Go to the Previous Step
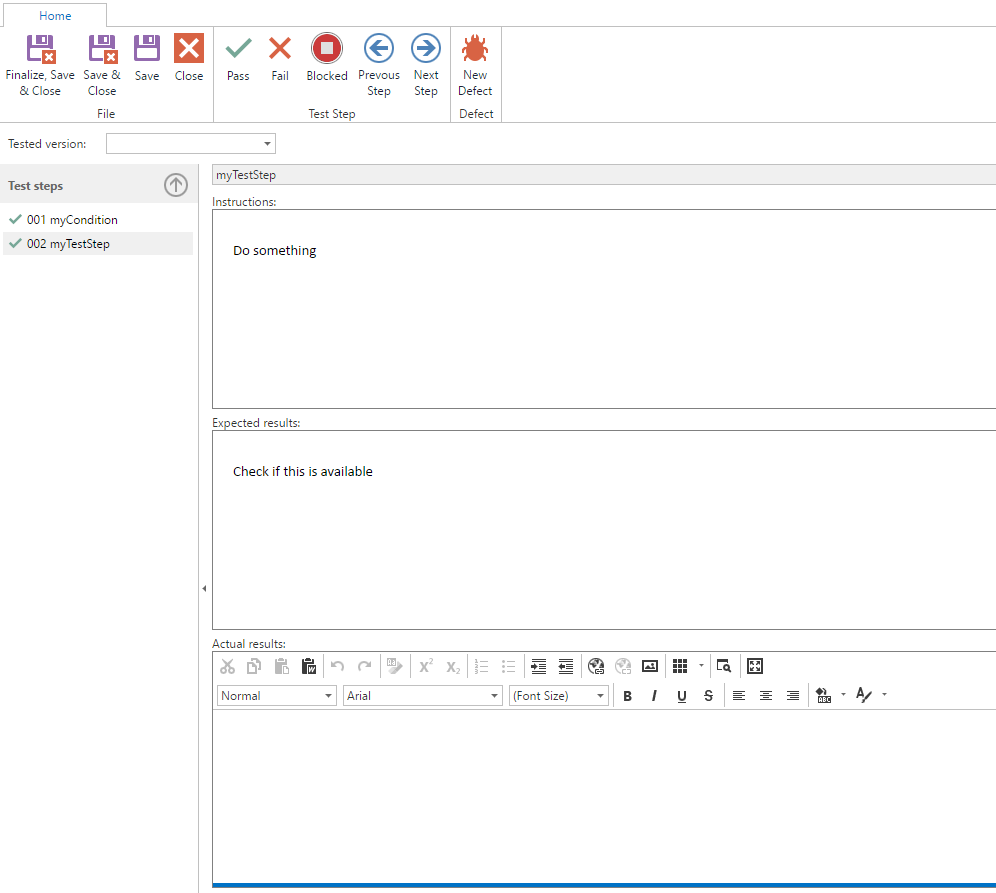 [x=378, y=49]
